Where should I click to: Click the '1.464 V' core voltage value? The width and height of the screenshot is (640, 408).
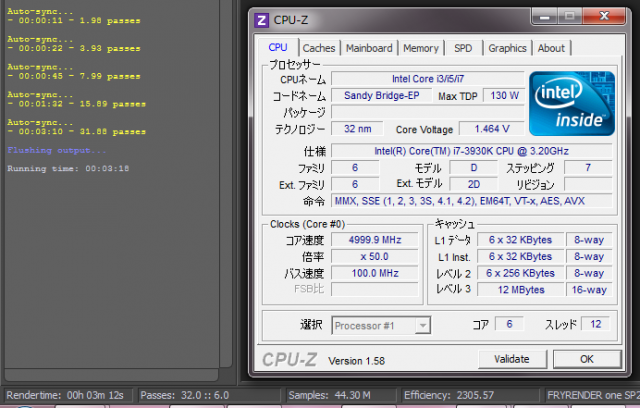[x=492, y=129]
